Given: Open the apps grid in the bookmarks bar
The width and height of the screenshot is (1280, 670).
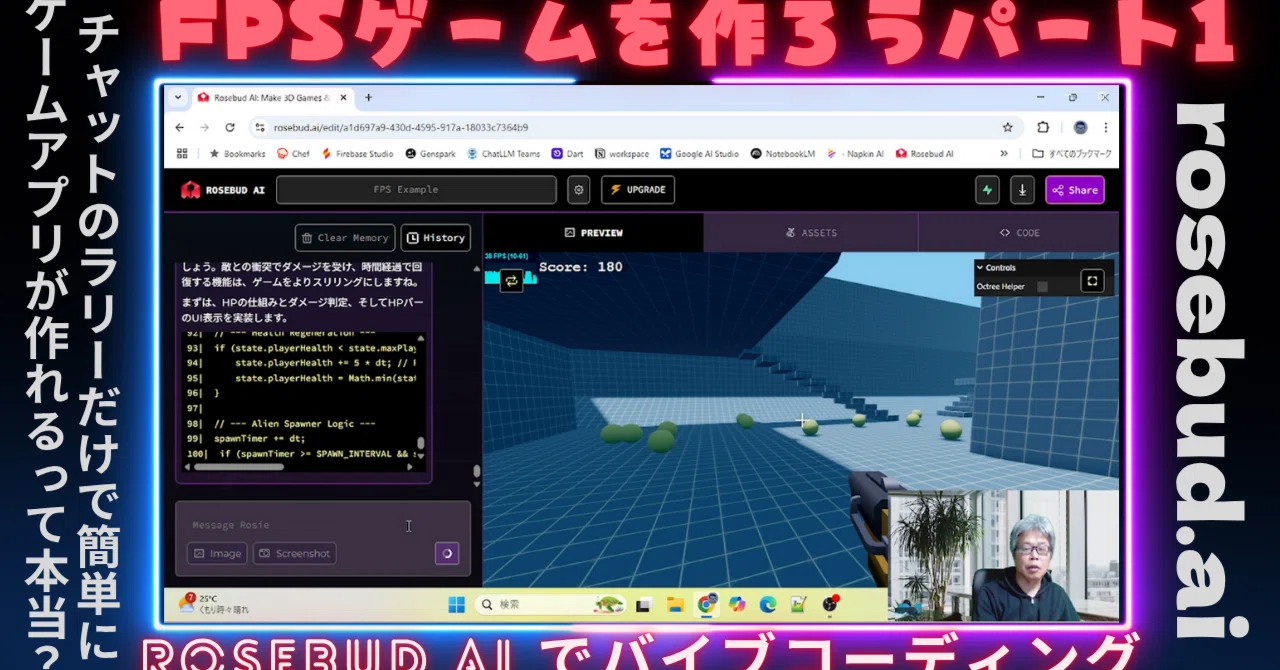Looking at the screenshot, I should [x=182, y=154].
